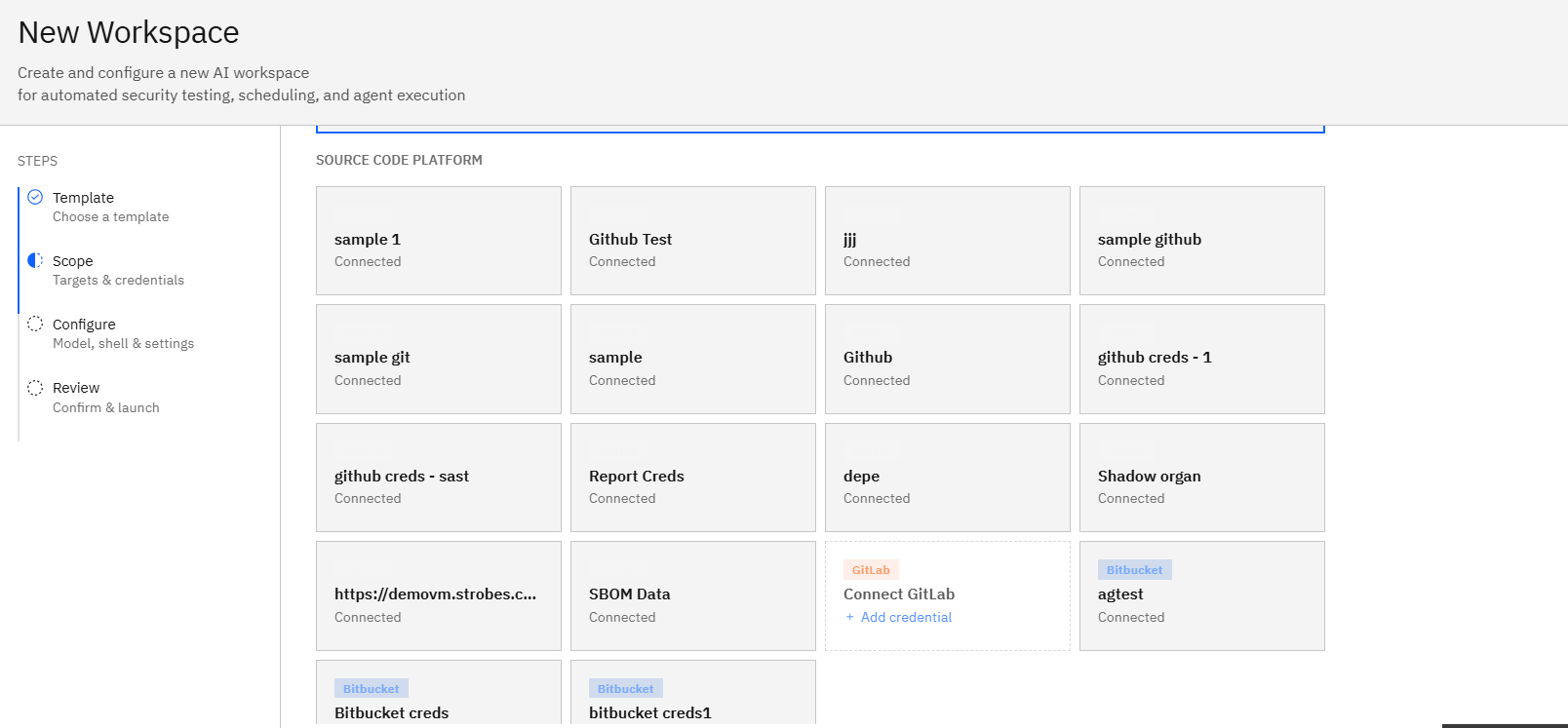The width and height of the screenshot is (1568, 728).
Task: Click Connected status on Shadow organ card
Action: tap(1131, 498)
